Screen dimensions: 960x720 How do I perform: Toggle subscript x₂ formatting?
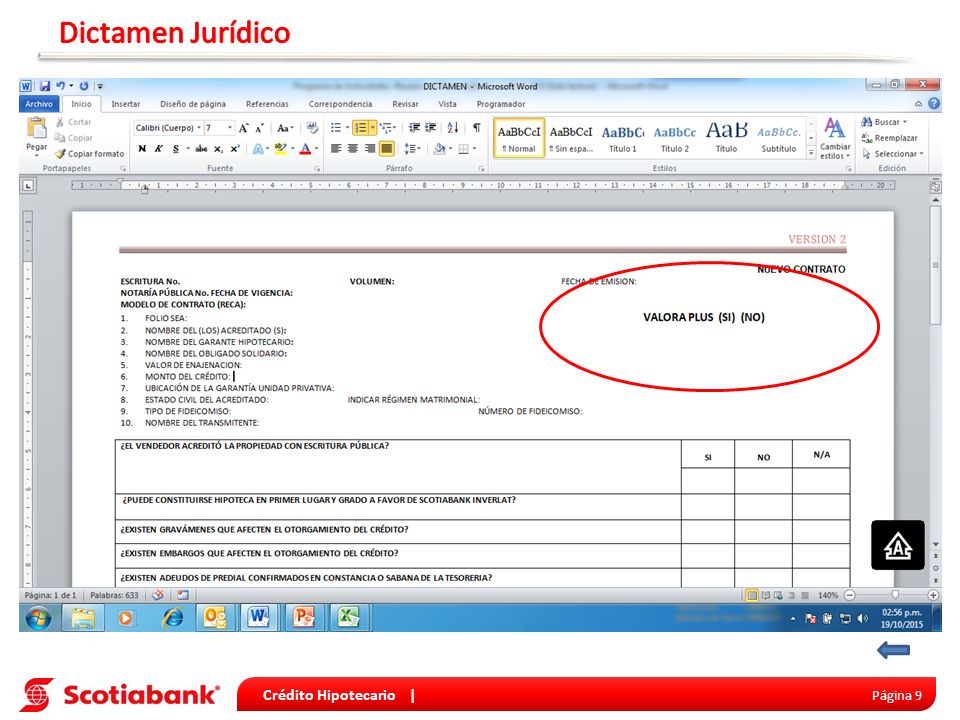pyautogui.click(x=219, y=148)
